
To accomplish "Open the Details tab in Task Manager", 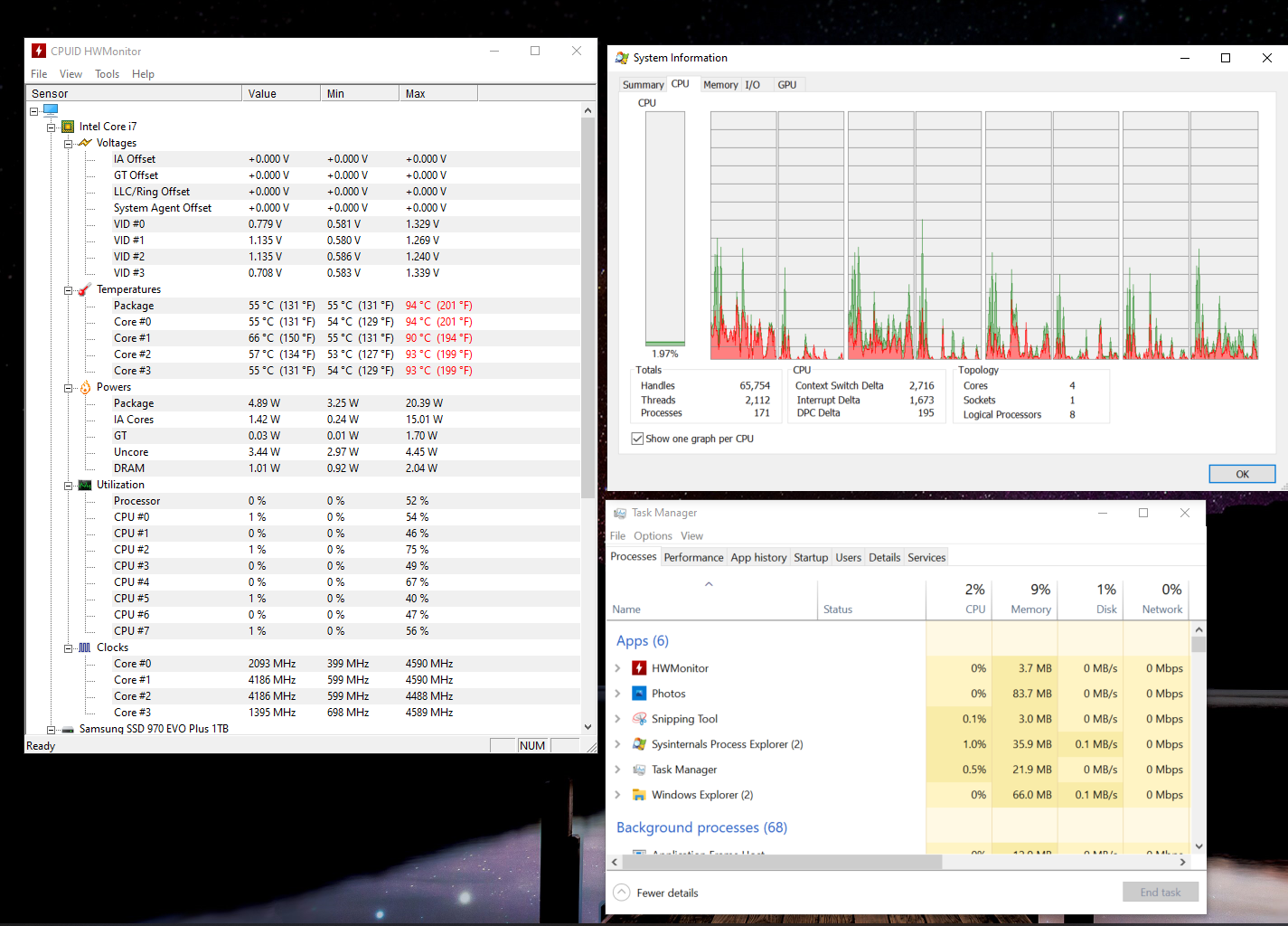I will click(x=884, y=557).
